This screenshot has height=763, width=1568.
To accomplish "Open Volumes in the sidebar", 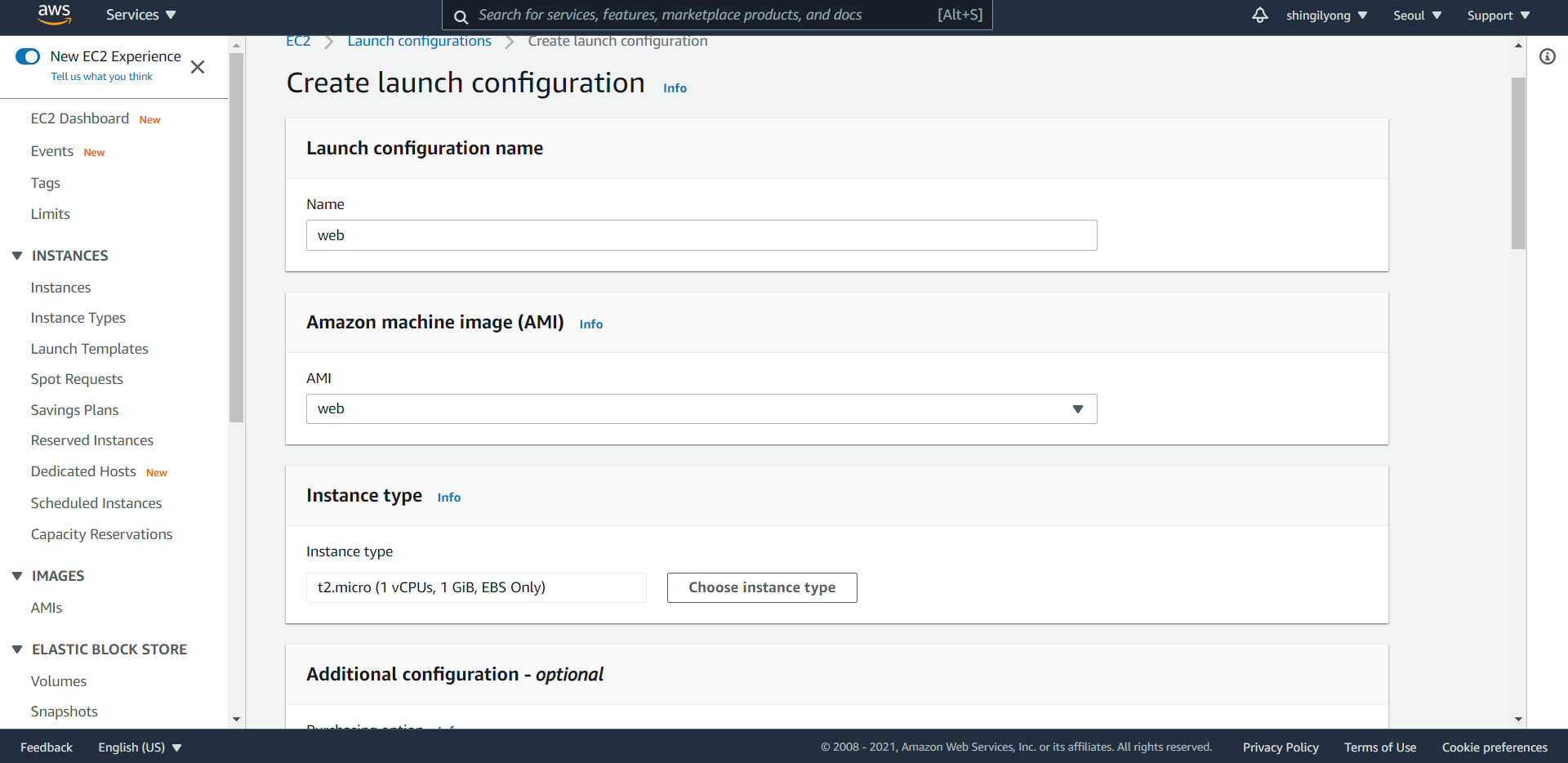I will pos(59,681).
